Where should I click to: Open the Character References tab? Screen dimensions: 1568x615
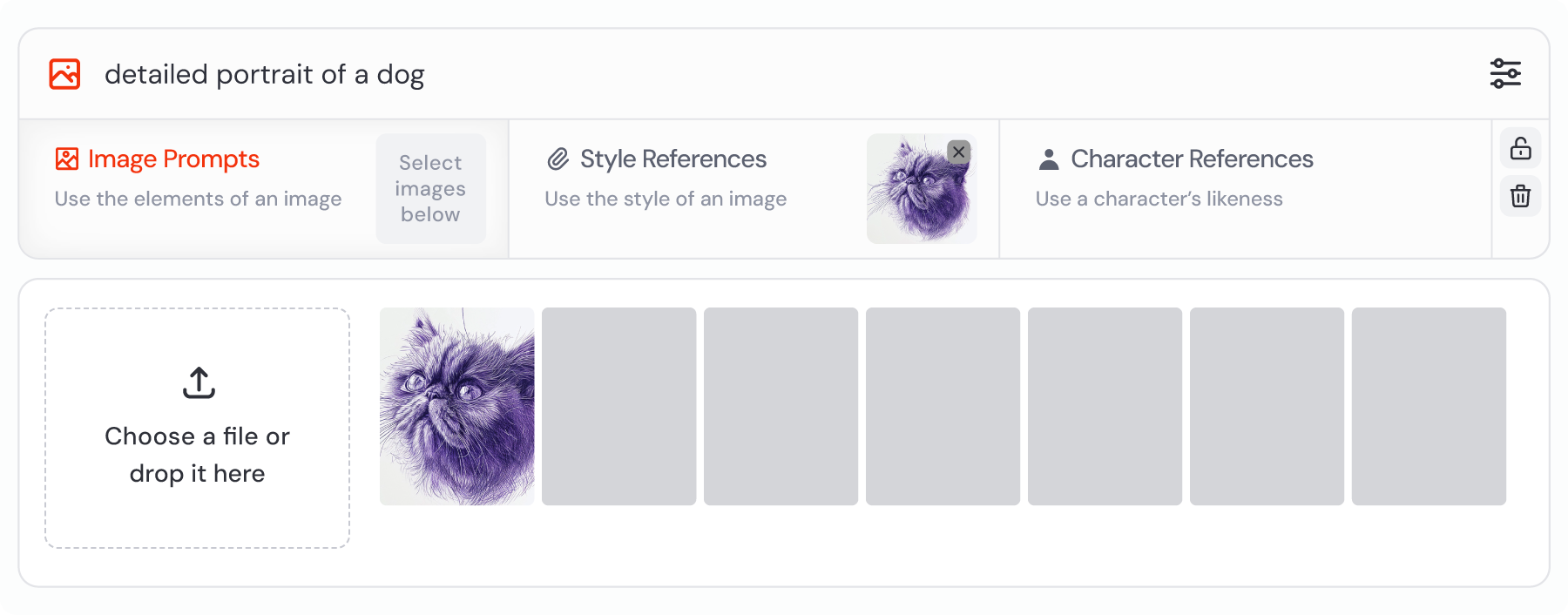coord(1246,189)
